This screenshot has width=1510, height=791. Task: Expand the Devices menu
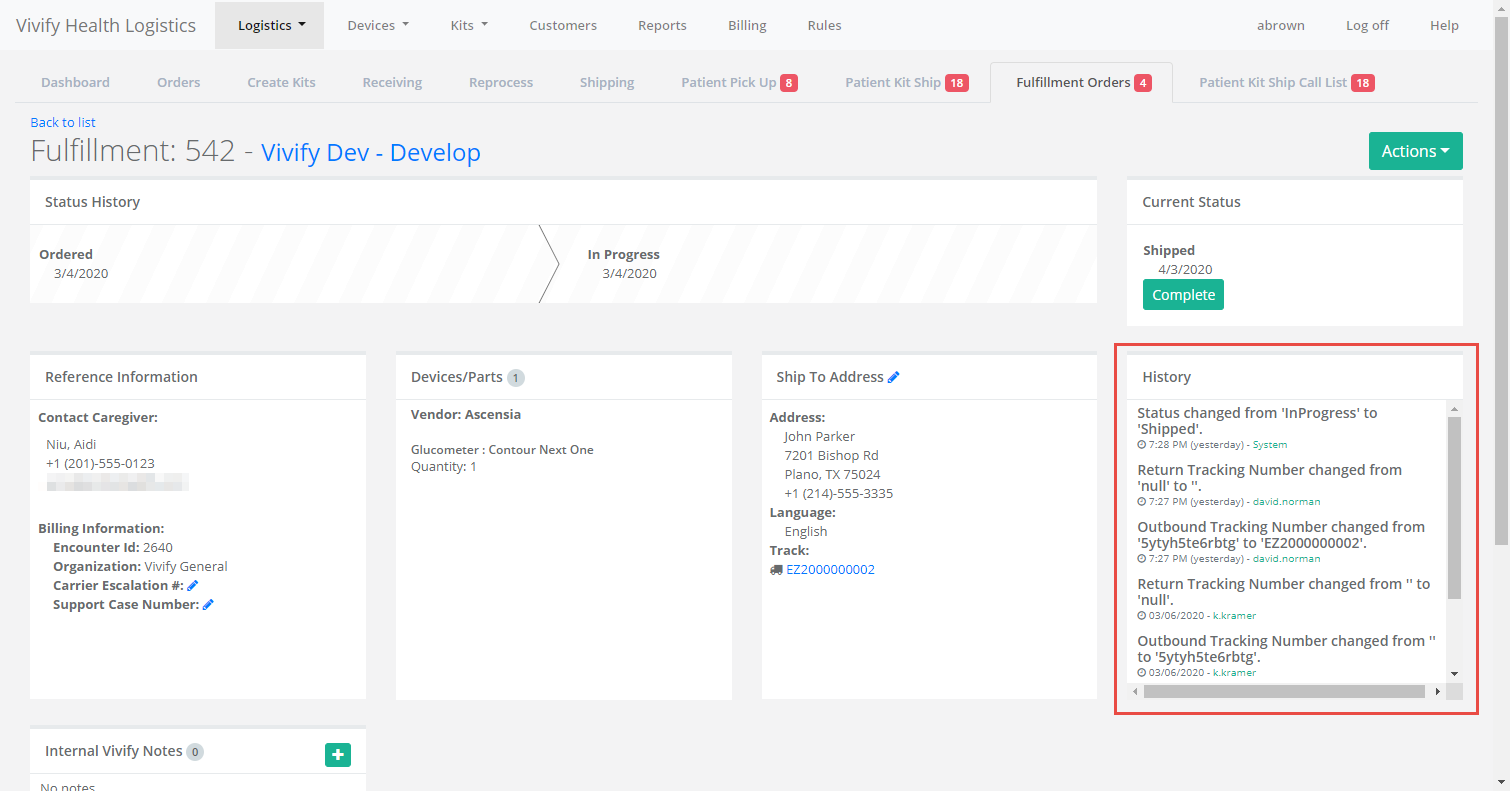coord(377,25)
